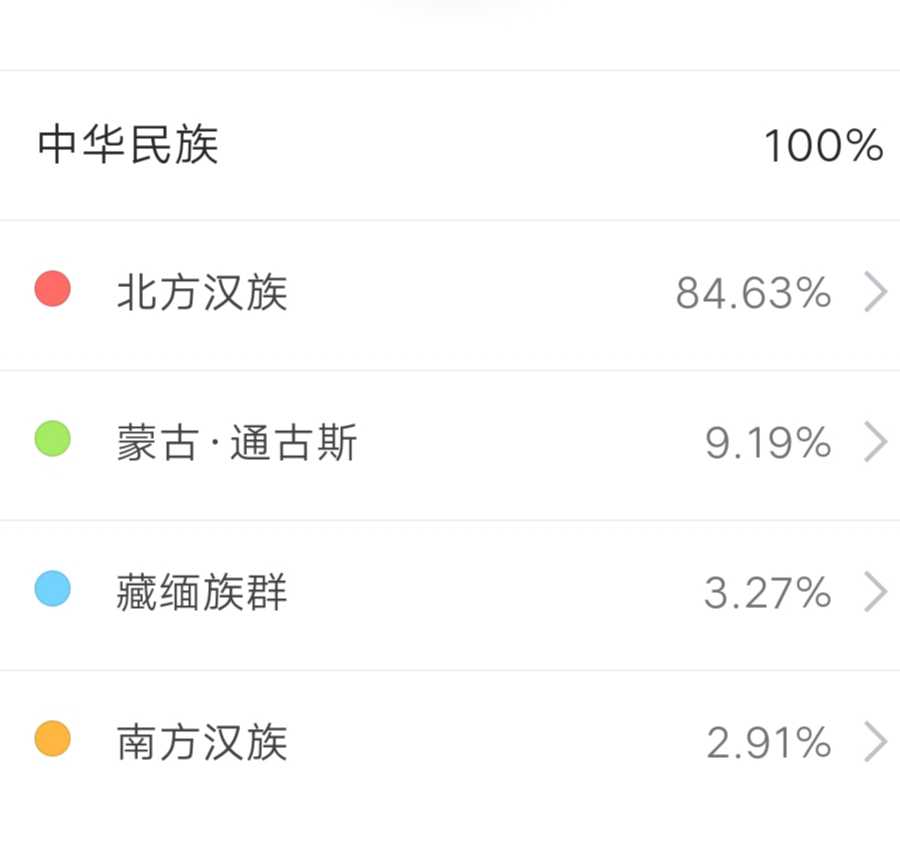This screenshot has height=864, width=900.
Task: Click the orange dot beside 南方汉族
Action: pyautogui.click(x=52, y=739)
